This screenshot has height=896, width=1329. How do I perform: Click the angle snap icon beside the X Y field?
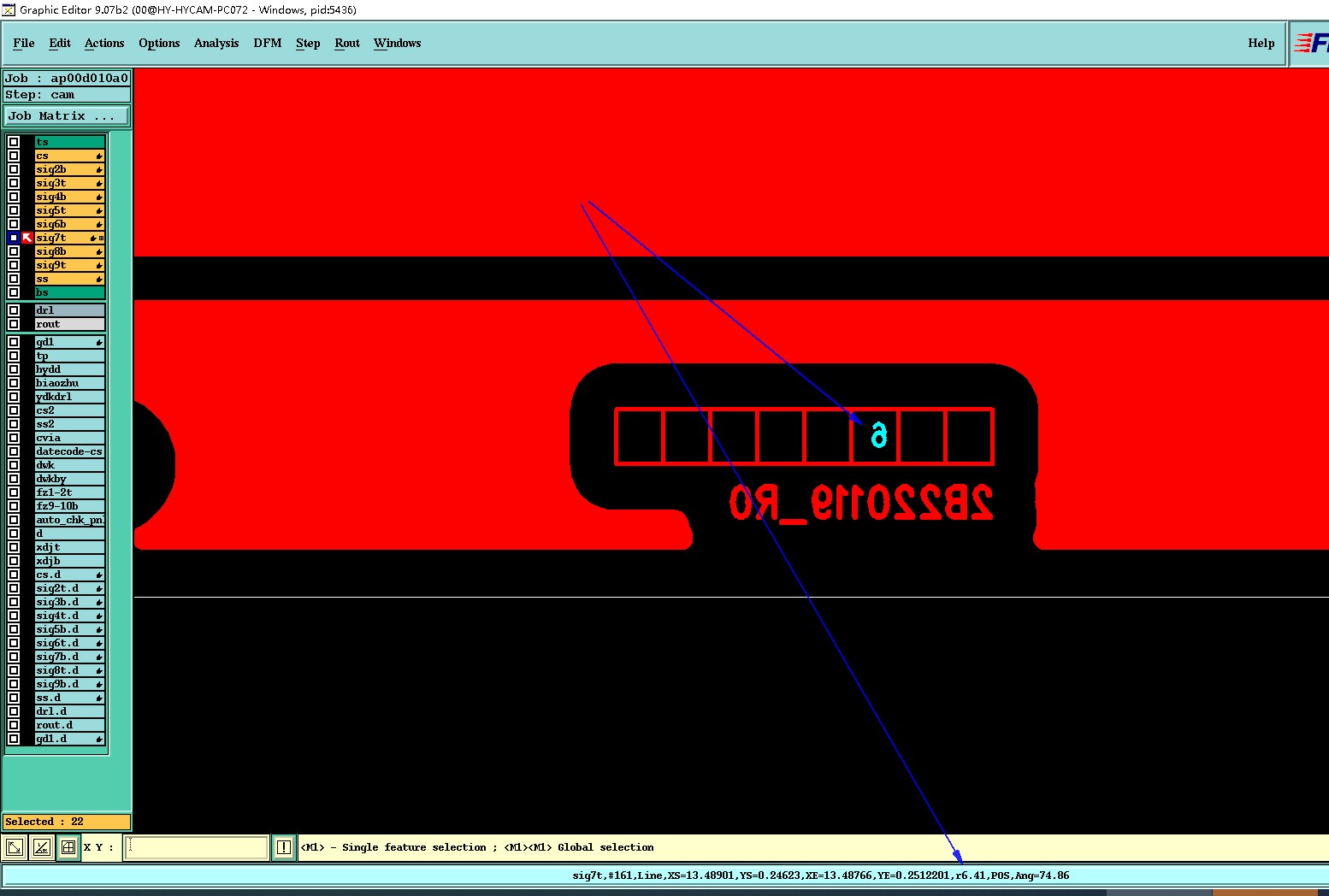[x=41, y=847]
